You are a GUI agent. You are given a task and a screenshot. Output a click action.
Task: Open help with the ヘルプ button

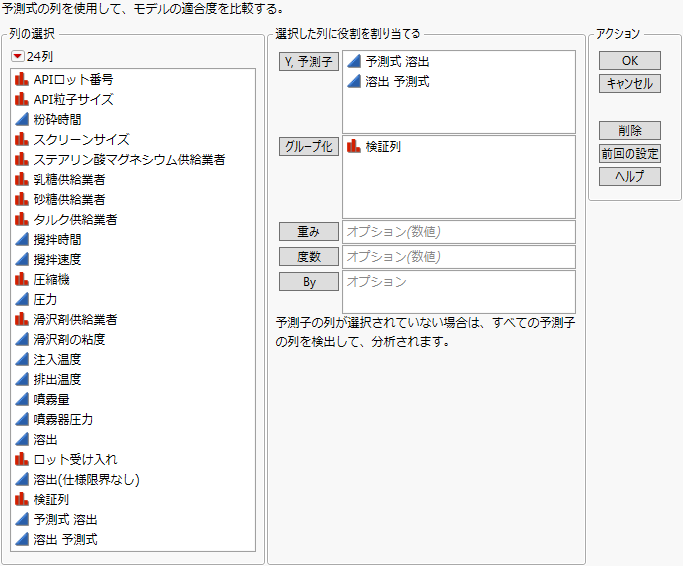coord(630,176)
